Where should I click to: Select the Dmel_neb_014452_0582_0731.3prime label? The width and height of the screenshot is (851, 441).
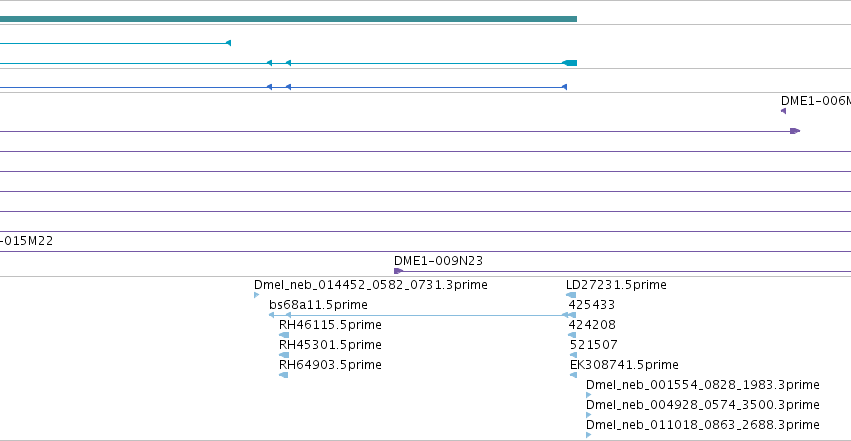[371, 285]
